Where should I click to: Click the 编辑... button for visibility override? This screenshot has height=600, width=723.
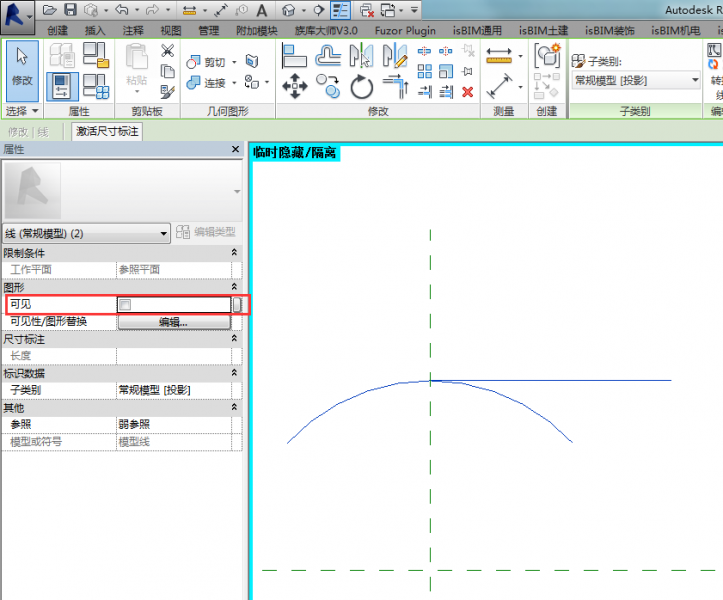[173, 322]
